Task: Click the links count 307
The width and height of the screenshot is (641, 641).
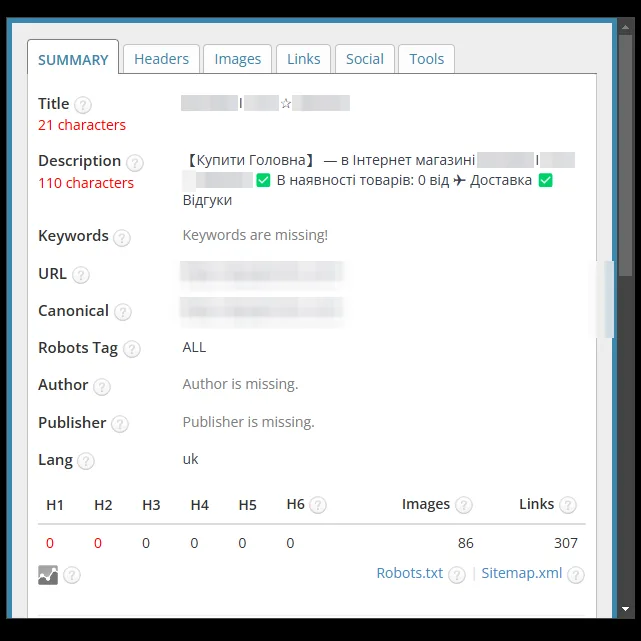Action: pos(566,543)
